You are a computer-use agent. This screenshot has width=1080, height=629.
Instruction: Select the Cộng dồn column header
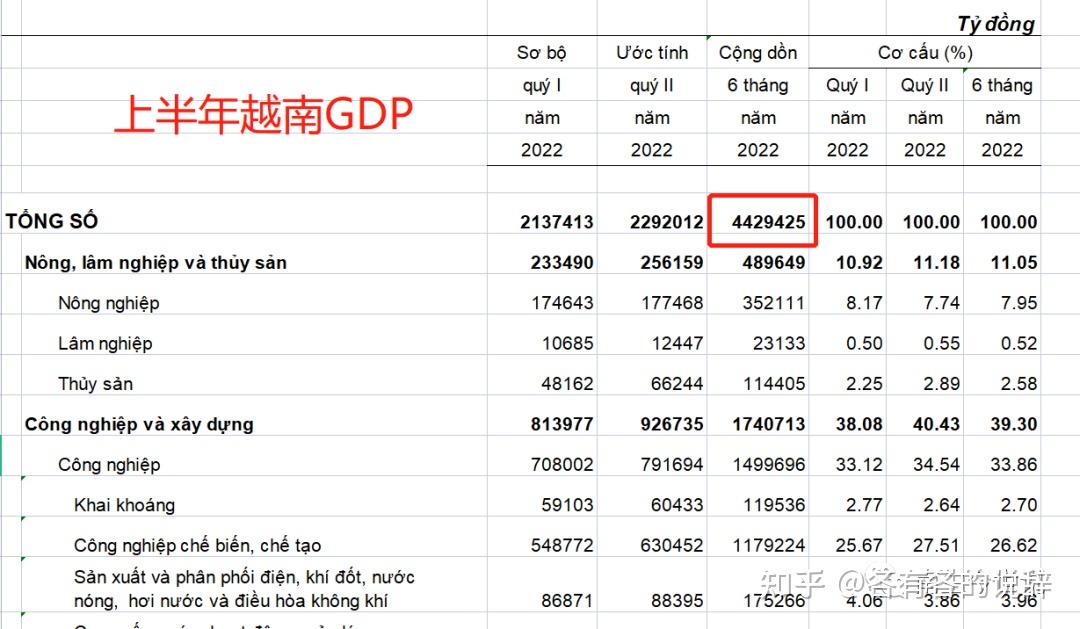click(757, 52)
